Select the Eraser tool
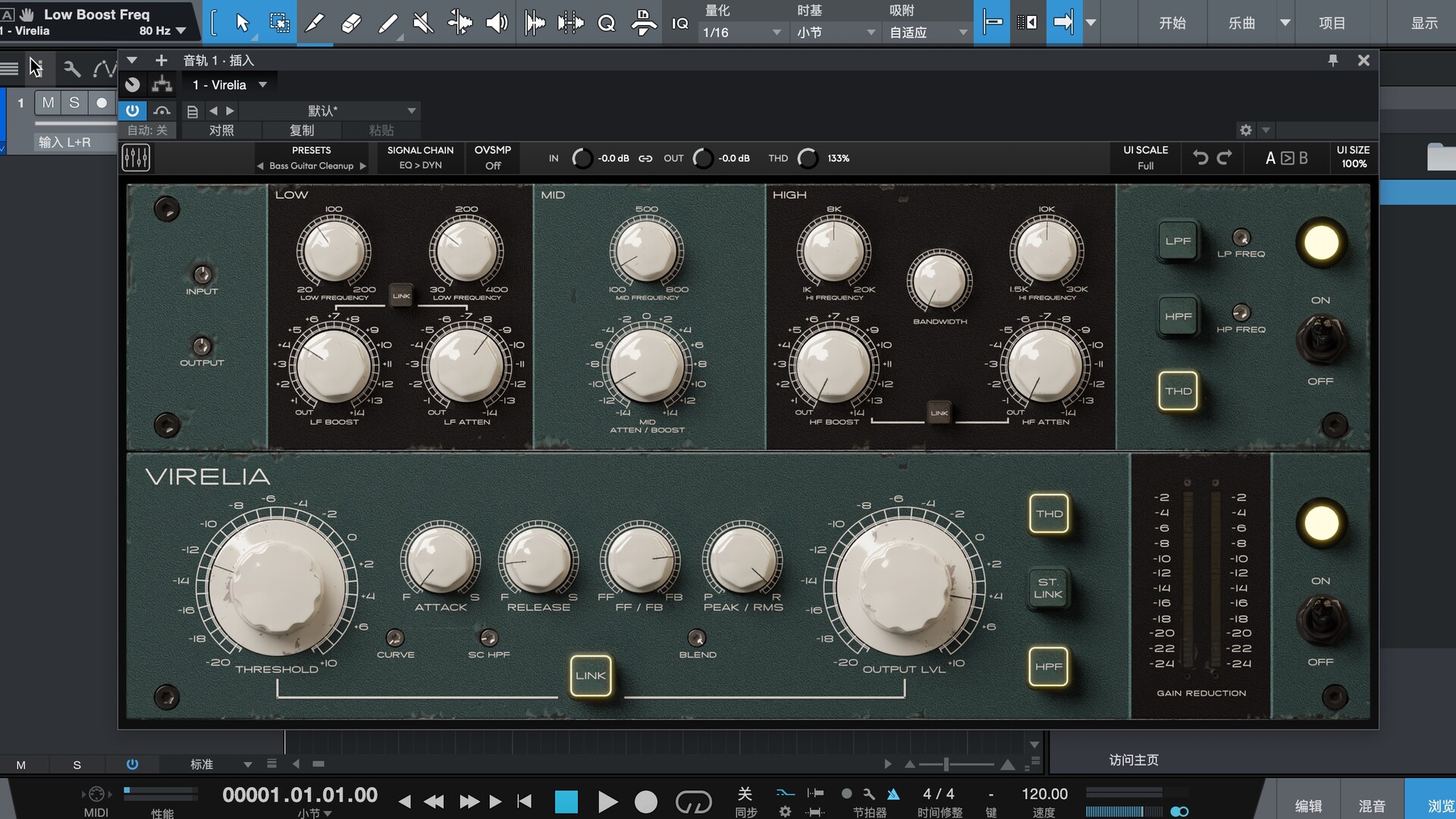 (350, 23)
